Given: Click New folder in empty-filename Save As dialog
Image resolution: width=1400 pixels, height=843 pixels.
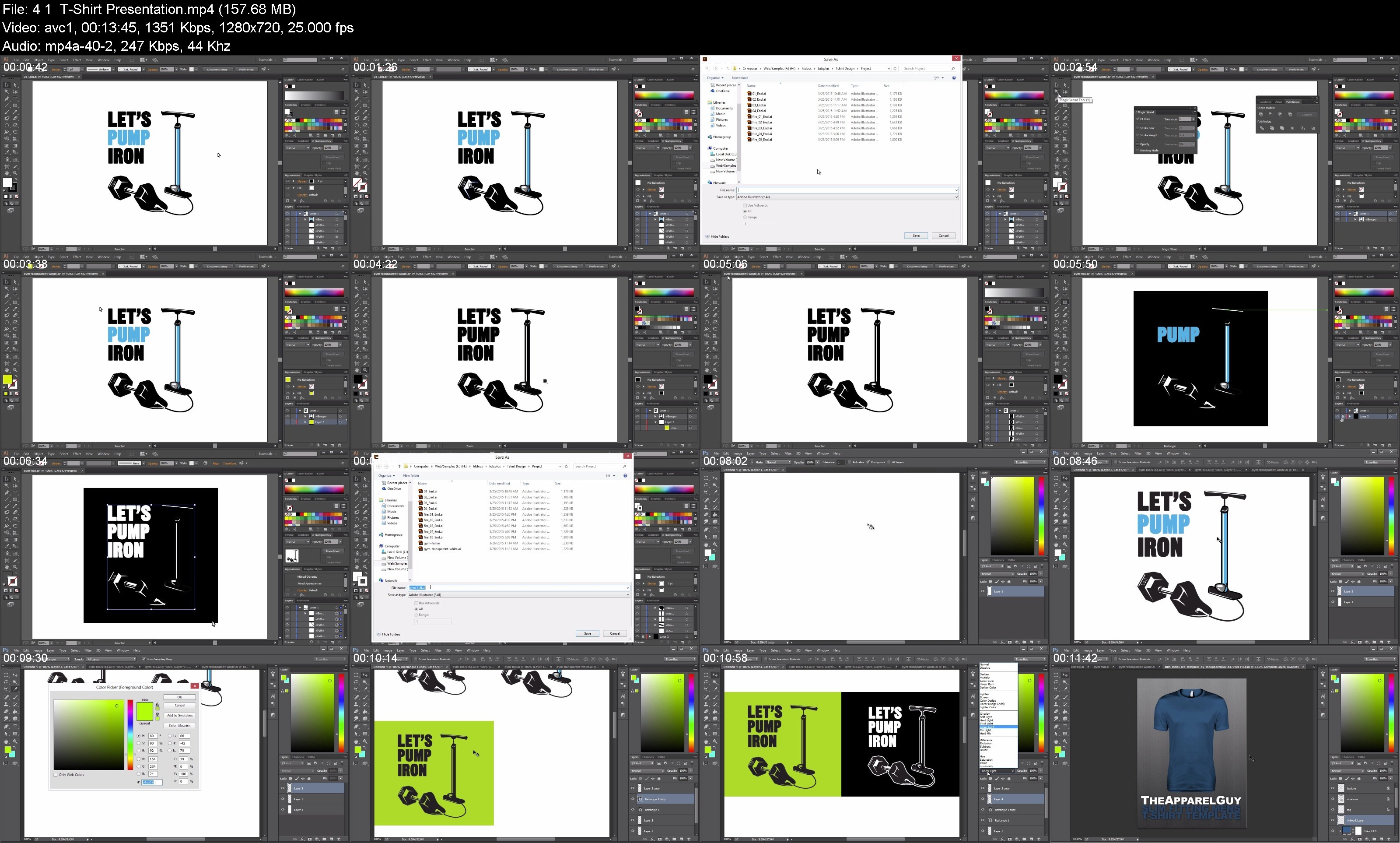Looking at the screenshot, I should (x=740, y=78).
